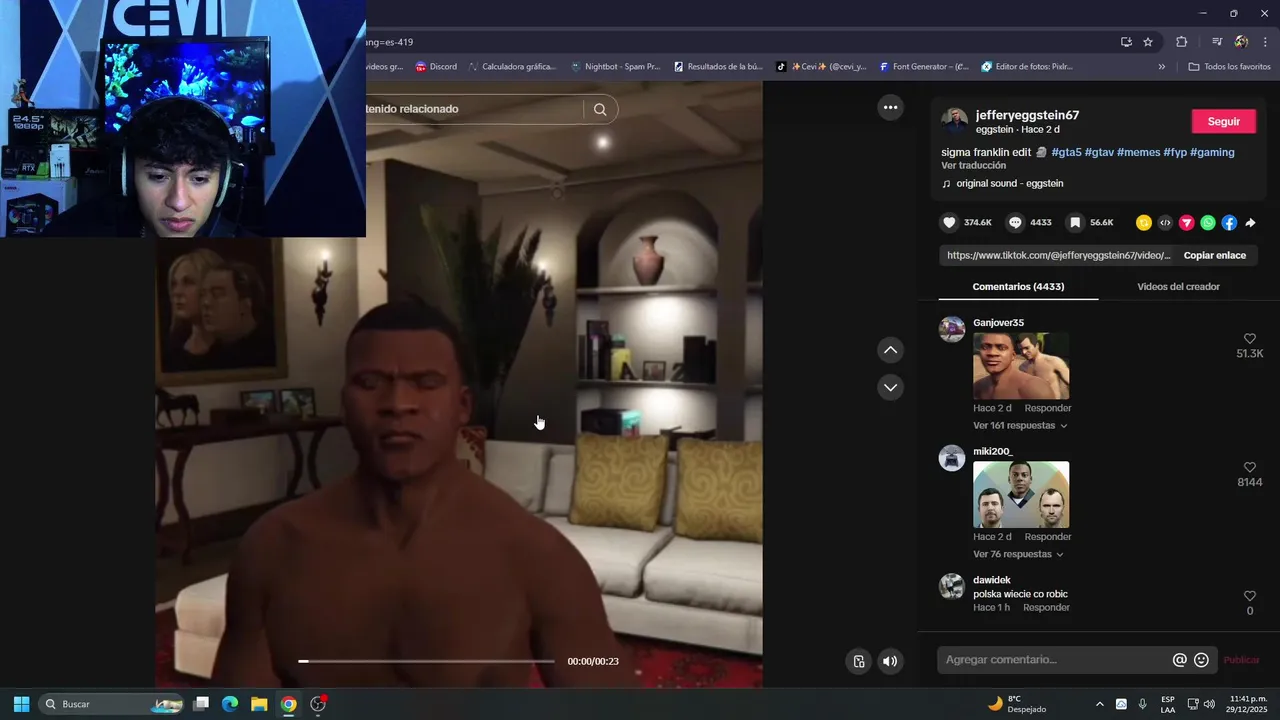The height and width of the screenshot is (720, 1280).
Task: Like dawidek's comment
Action: (1250, 596)
